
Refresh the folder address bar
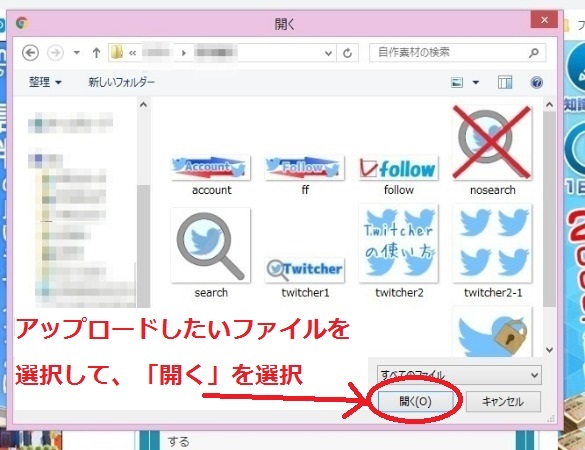coord(348,53)
